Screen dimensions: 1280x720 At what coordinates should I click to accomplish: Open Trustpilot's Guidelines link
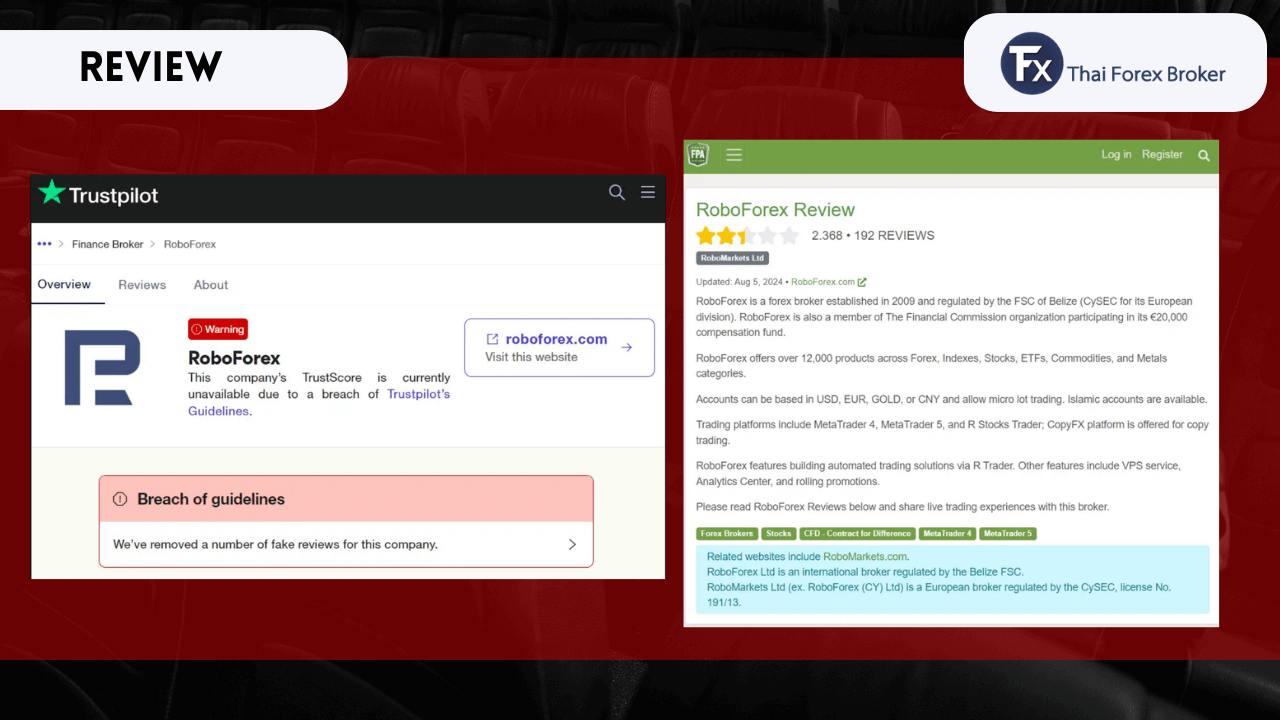point(319,402)
